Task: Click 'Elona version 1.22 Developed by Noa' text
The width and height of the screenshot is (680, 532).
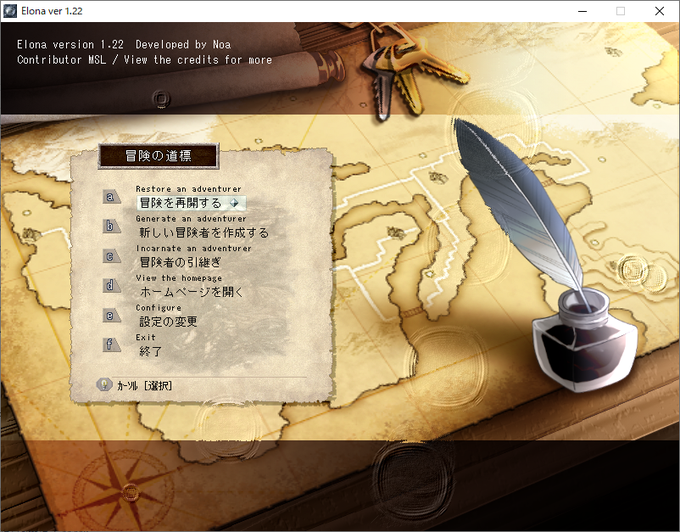Action: [124, 45]
